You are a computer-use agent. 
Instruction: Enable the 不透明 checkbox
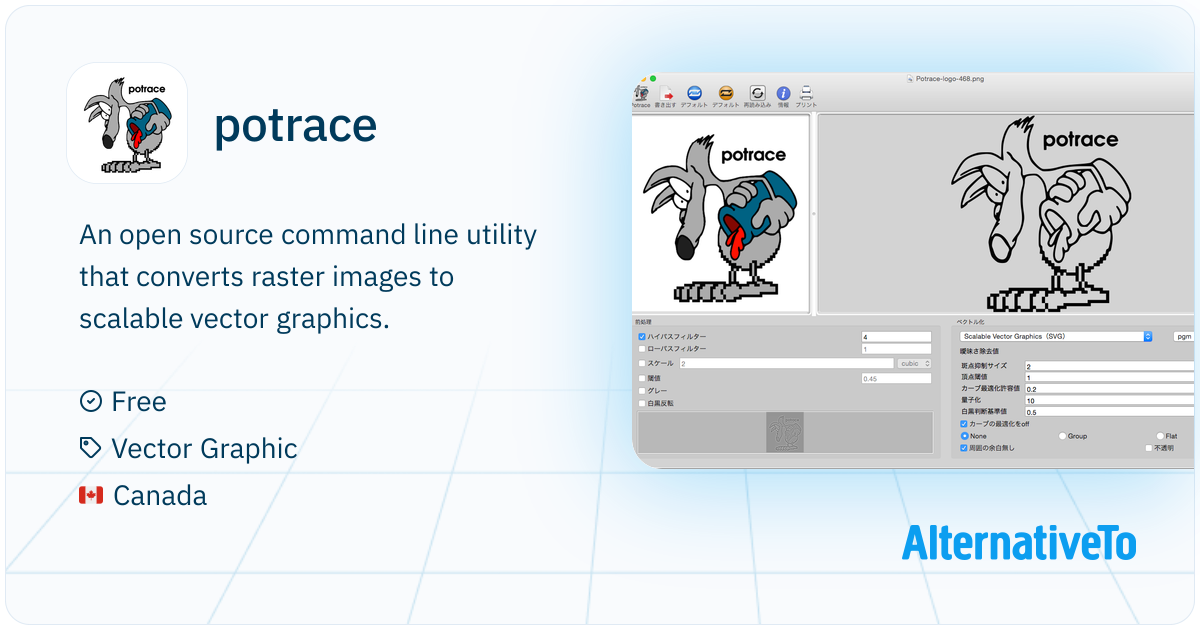(1149, 448)
